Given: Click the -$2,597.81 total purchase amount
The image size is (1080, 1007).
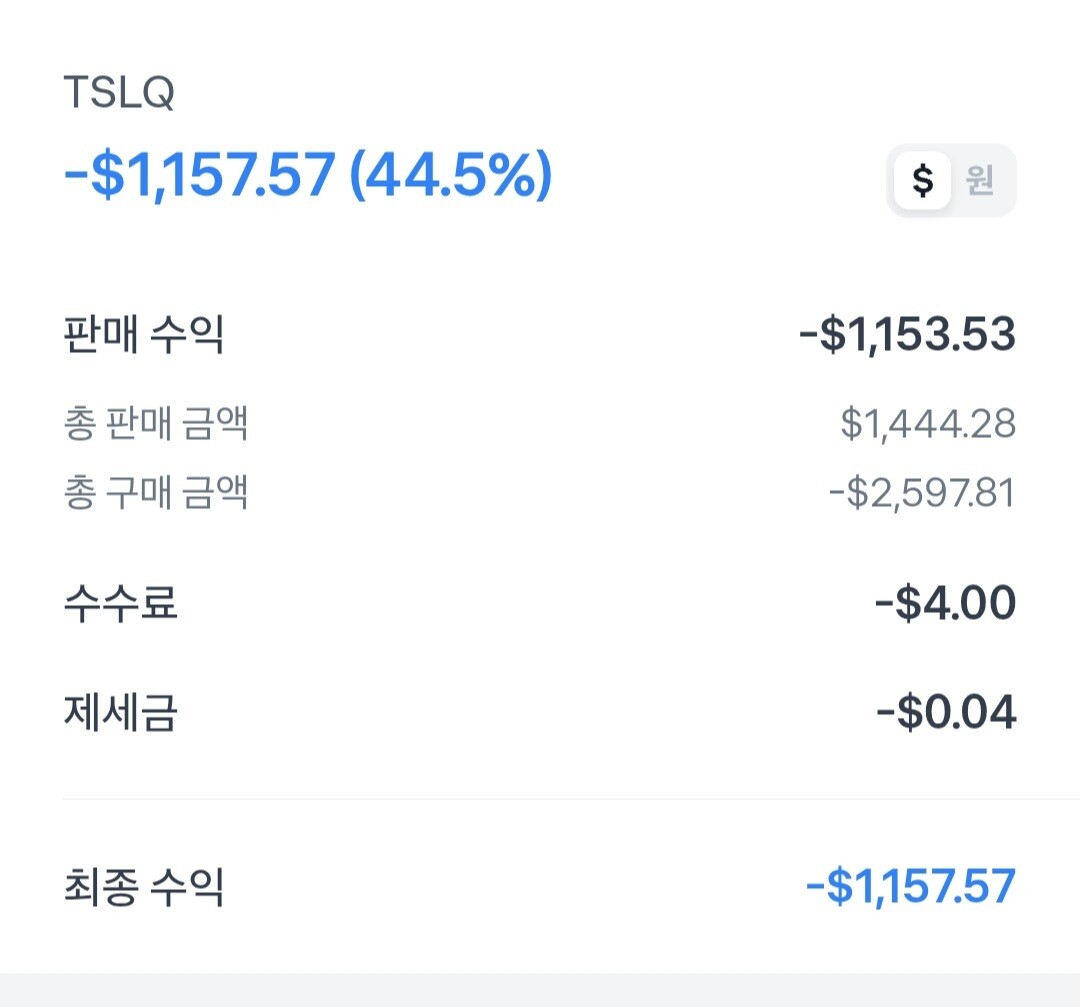Looking at the screenshot, I should click(922, 493).
